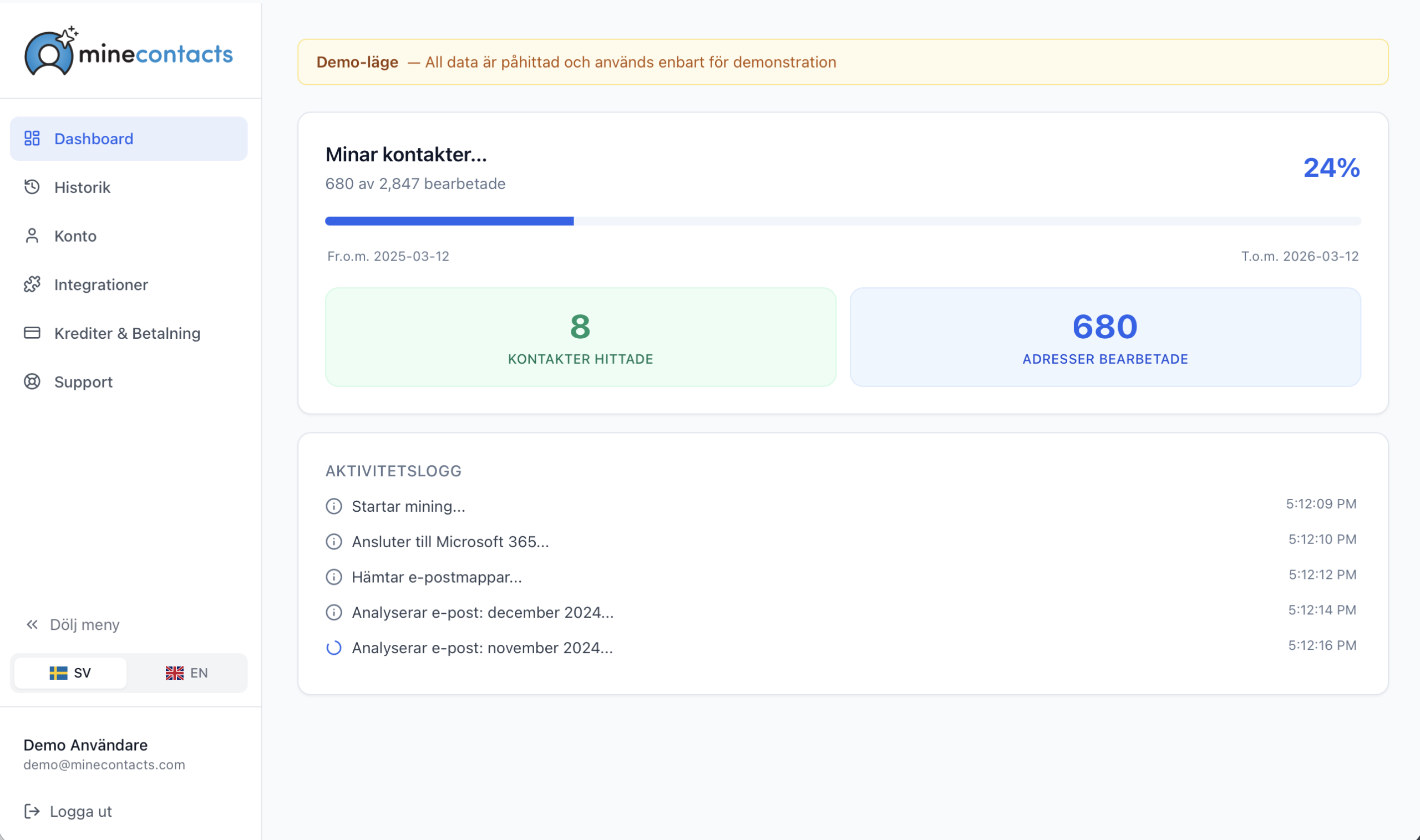Switch language to EN
The height and width of the screenshot is (840, 1420).
pos(187,673)
